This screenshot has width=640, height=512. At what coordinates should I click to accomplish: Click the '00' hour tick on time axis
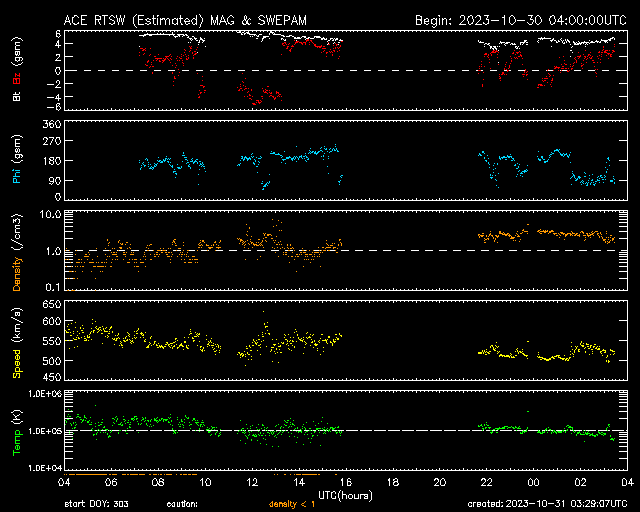pos(533,482)
